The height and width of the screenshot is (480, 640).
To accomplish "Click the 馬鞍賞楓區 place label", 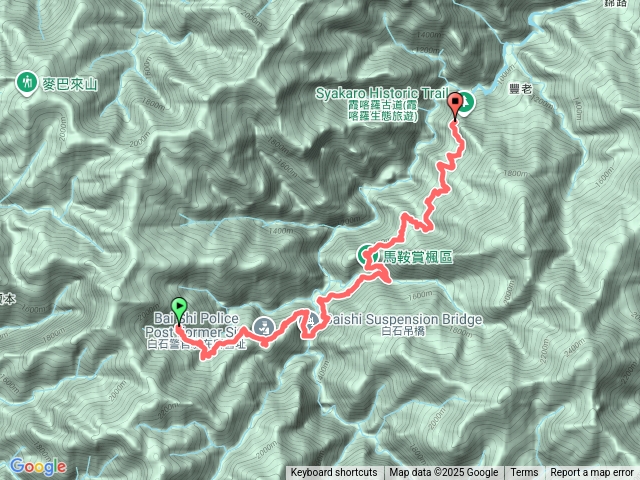I will (418, 257).
